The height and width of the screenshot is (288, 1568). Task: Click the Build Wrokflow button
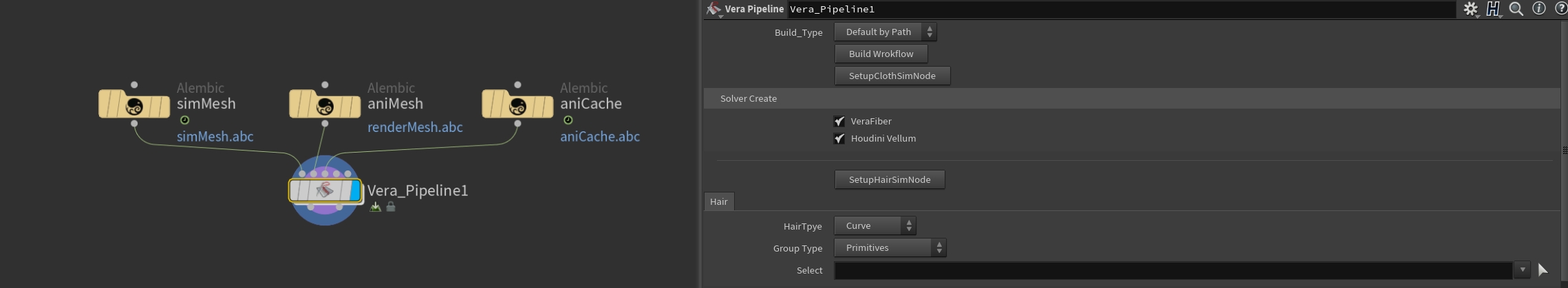click(881, 54)
